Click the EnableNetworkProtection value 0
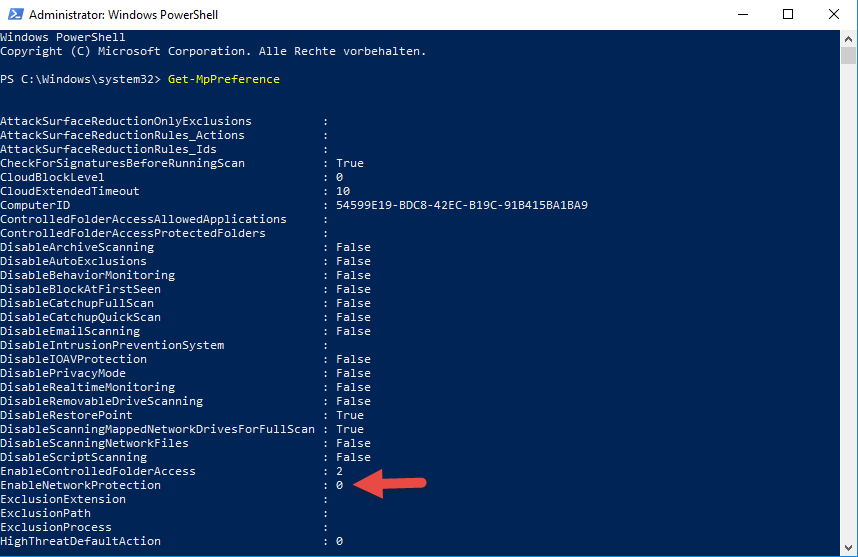 click(x=340, y=485)
